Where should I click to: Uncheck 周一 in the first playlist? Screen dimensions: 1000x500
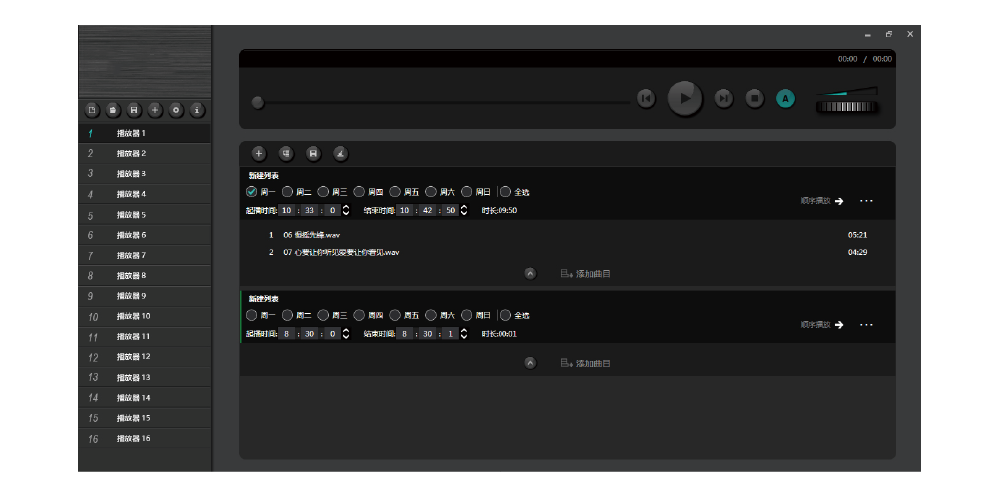[251, 191]
